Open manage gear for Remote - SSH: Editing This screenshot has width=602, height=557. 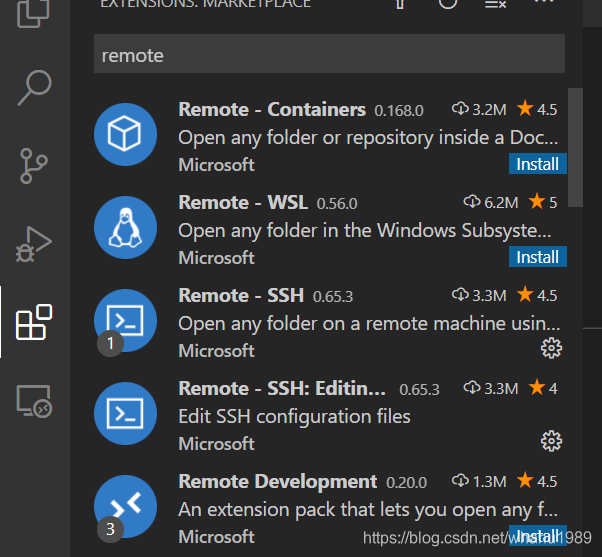tap(551, 441)
